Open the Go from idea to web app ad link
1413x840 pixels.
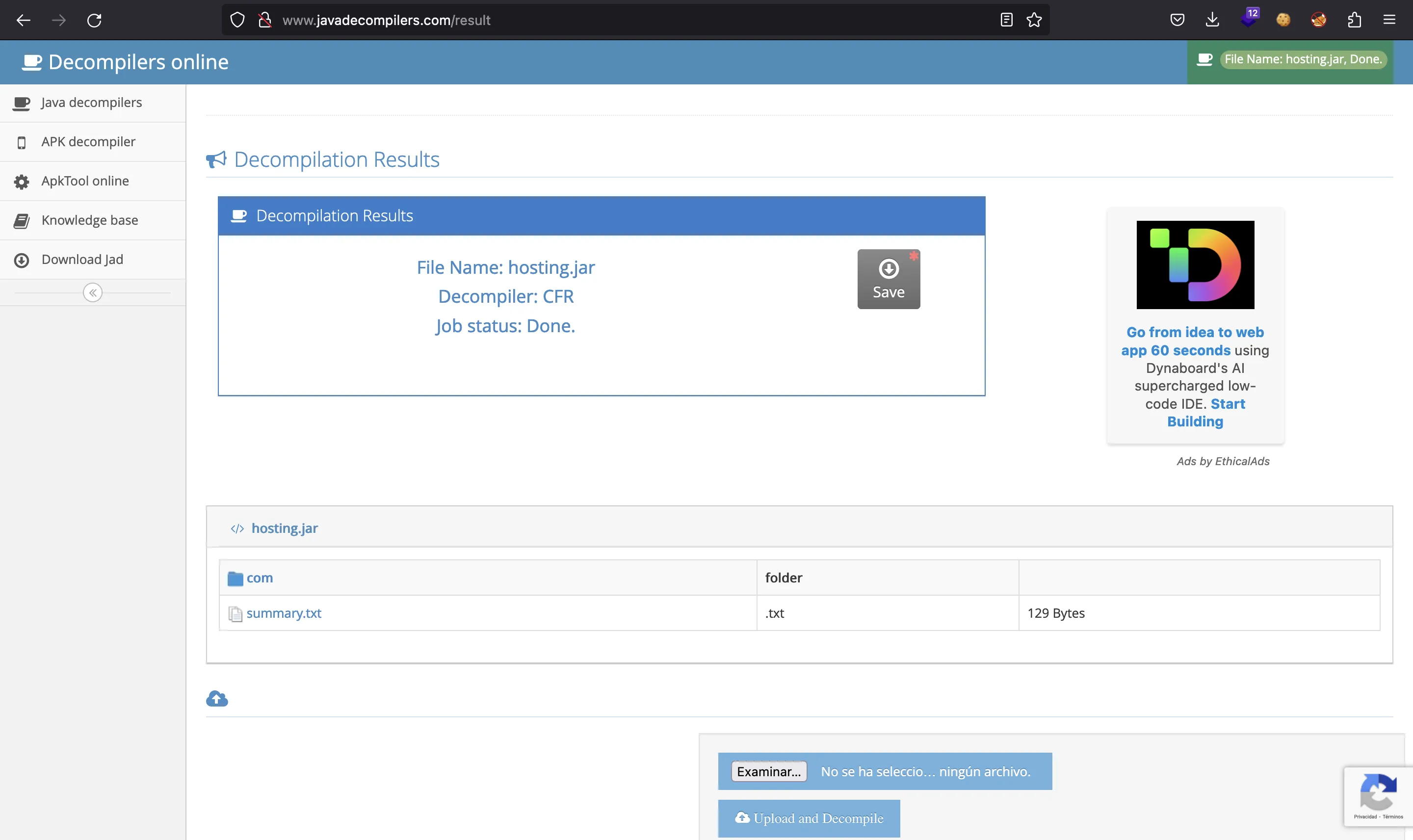[x=1195, y=341]
